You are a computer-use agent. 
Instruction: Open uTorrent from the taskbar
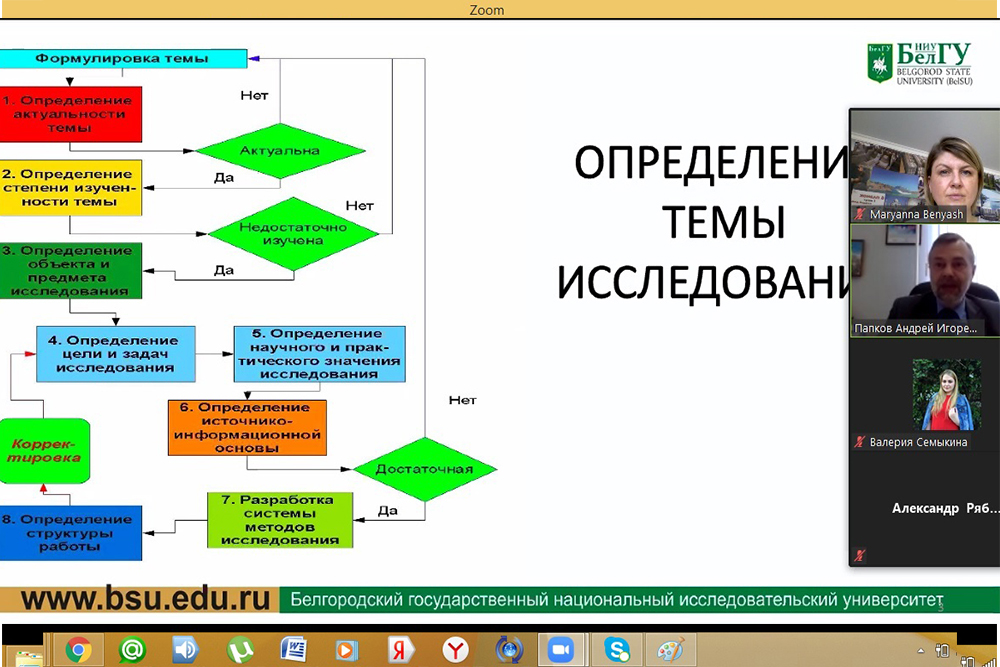[240, 650]
